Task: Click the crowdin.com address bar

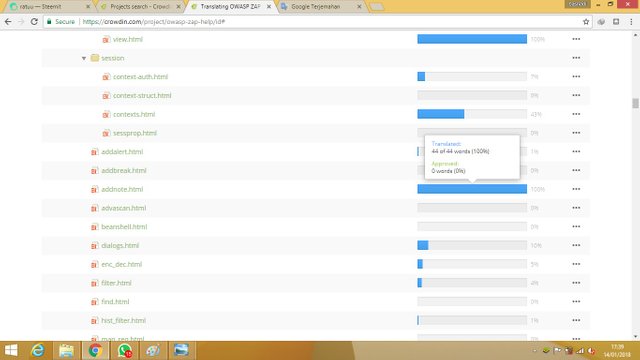Action: pos(318,22)
